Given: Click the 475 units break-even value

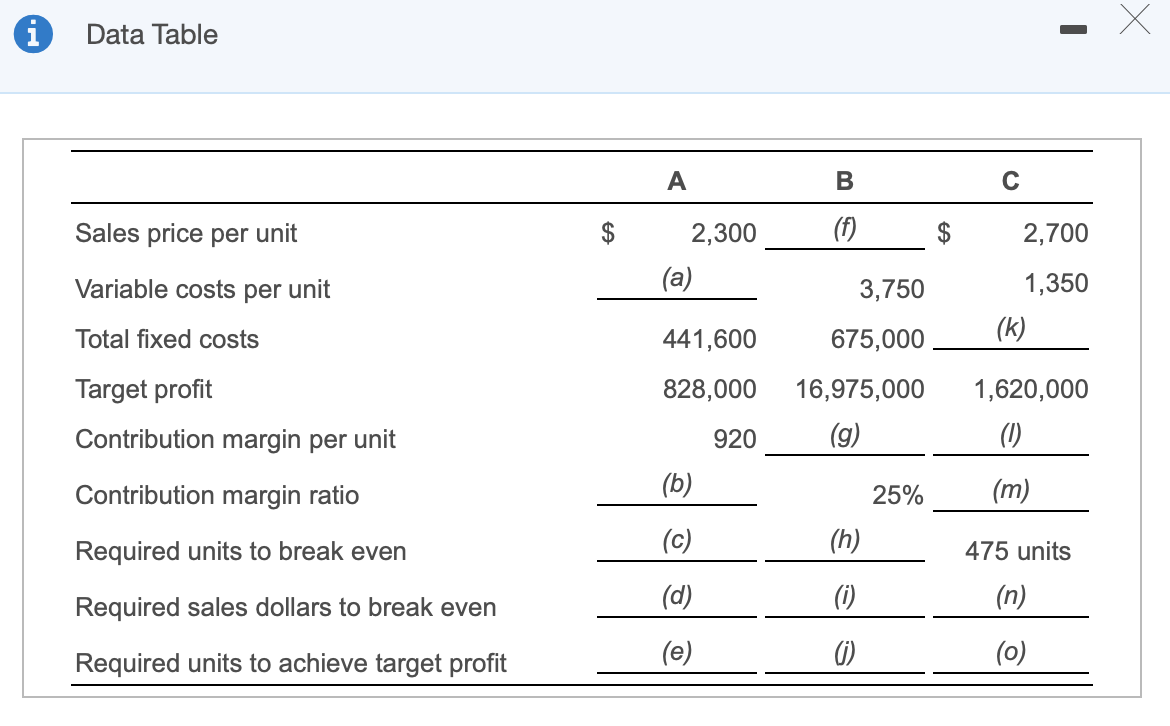Looking at the screenshot, I should [1017, 551].
